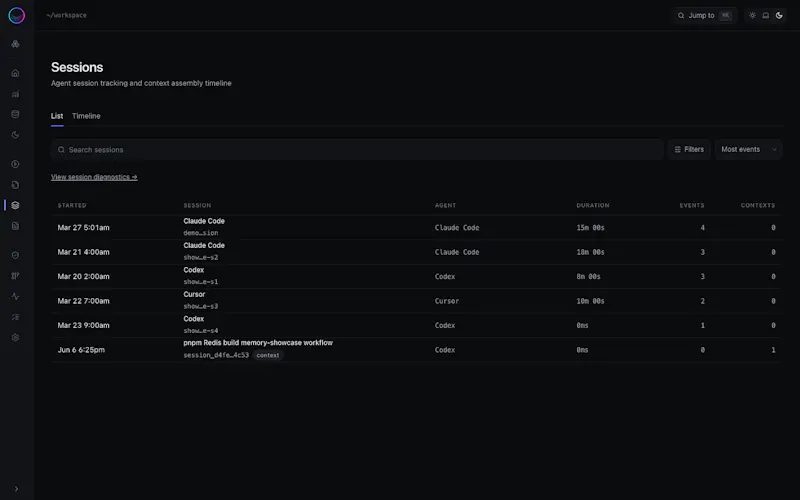The width and height of the screenshot is (800, 500).
Task: Follow View session diagnostics link
Action: pyautogui.click(x=94, y=177)
